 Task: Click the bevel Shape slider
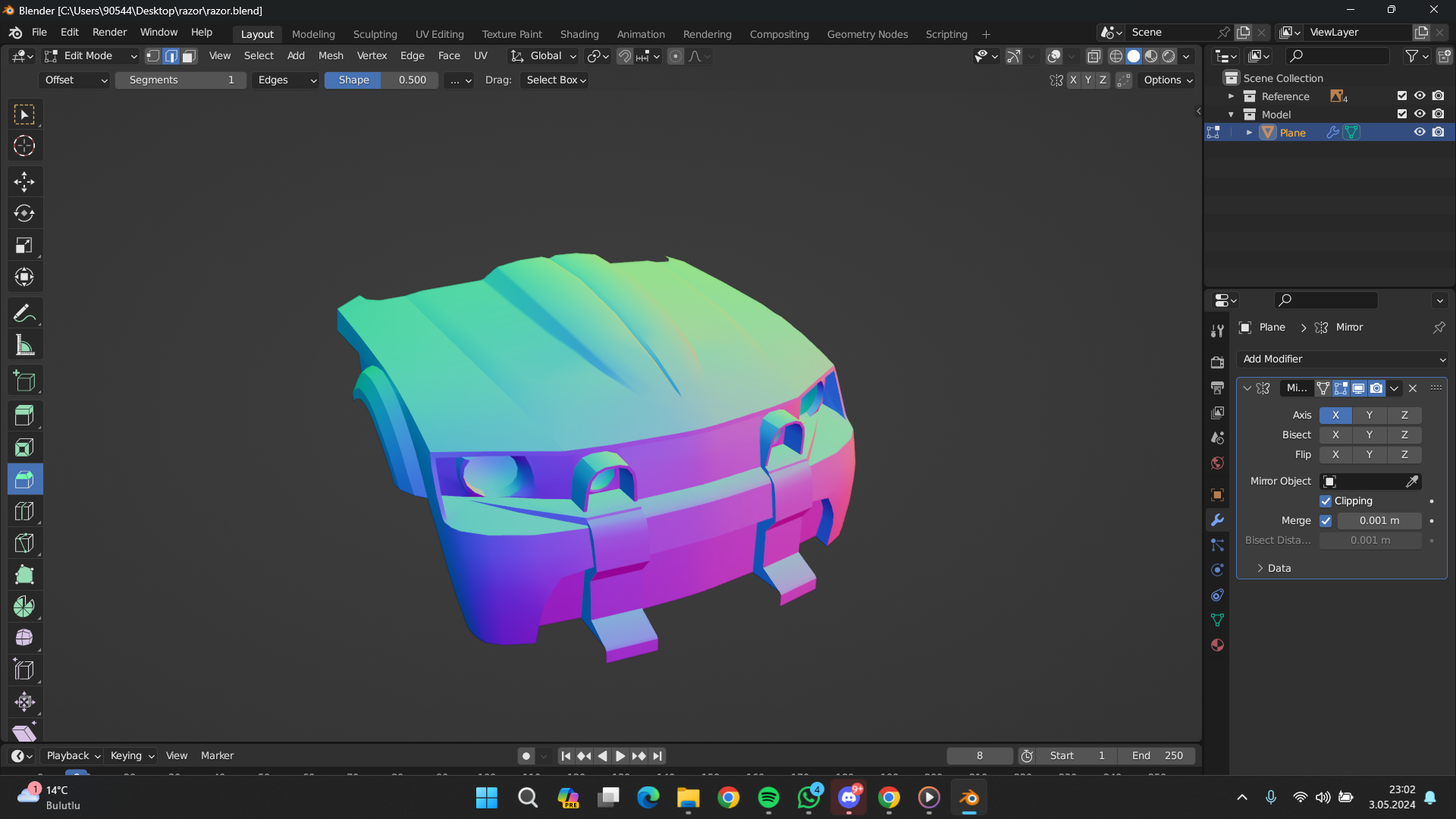[x=381, y=80]
